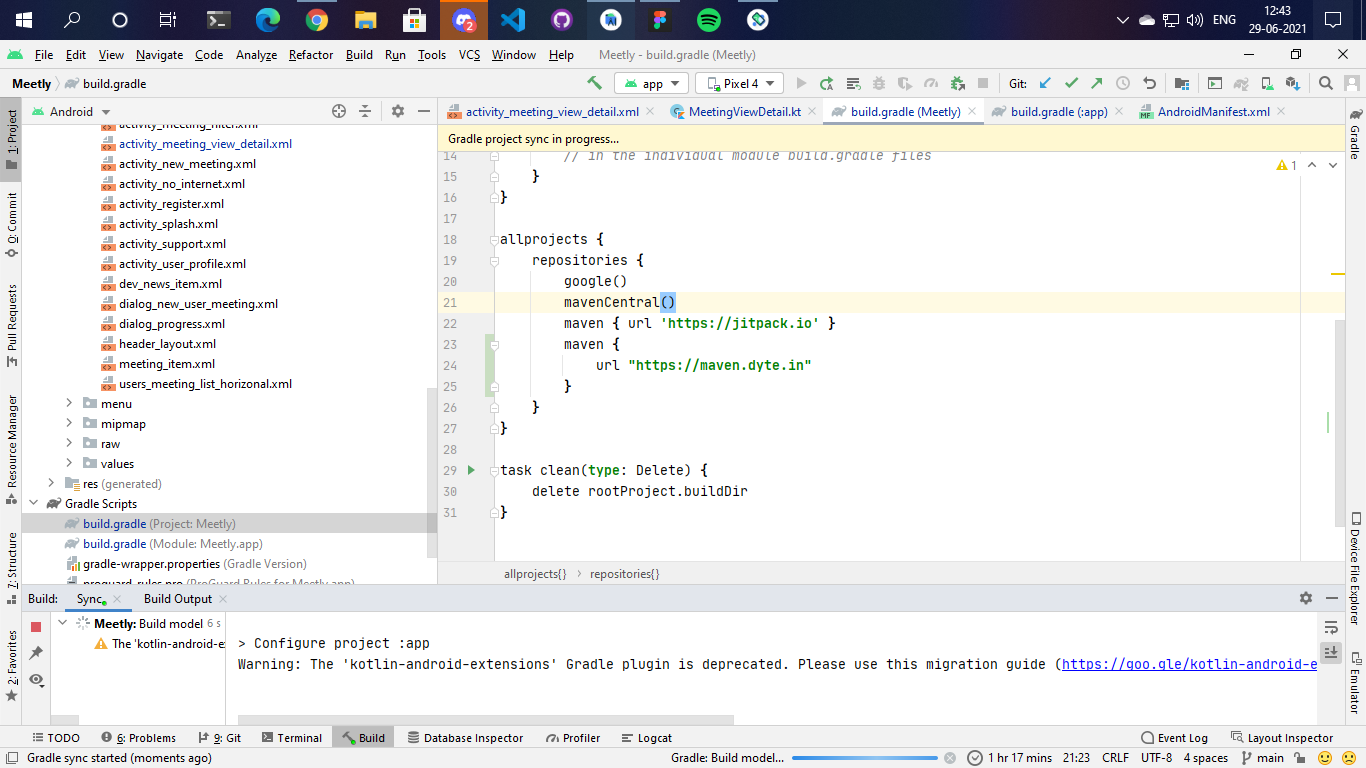Open the Android project view dropdown
This screenshot has height=768, width=1366.
[72, 112]
